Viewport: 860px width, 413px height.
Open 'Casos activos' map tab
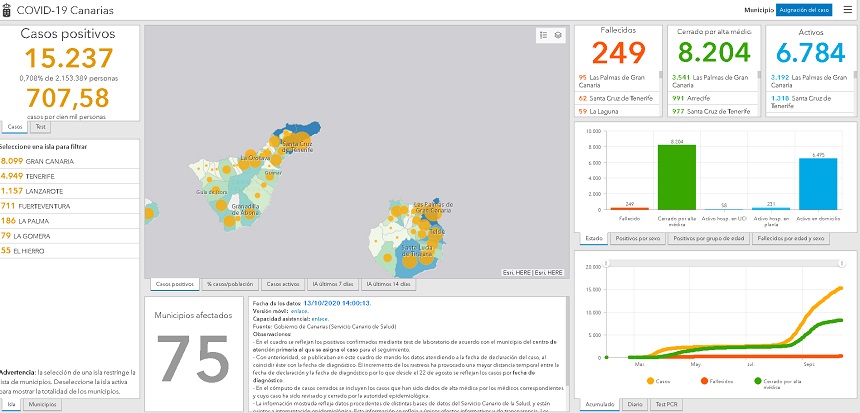click(281, 285)
